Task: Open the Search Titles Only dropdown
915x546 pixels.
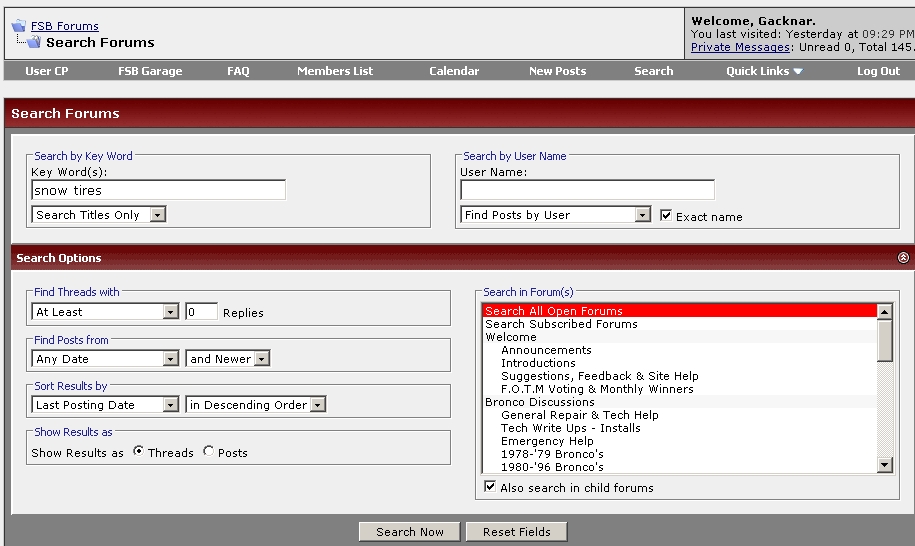Action: [x=99, y=215]
